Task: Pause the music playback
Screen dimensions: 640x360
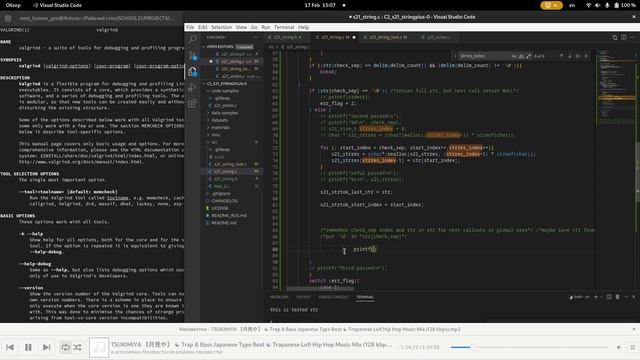Action: pos(28,347)
